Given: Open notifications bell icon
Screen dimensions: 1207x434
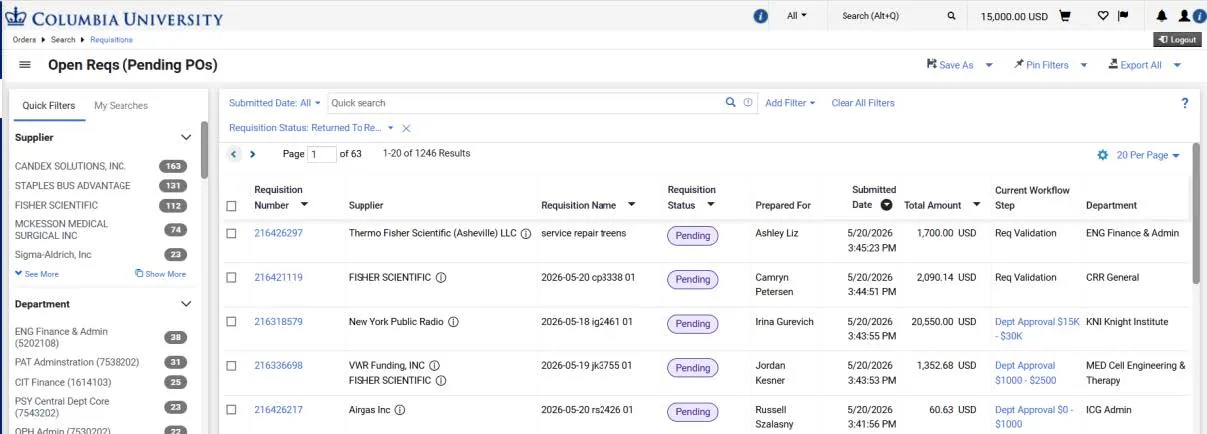Looking at the screenshot, I should tap(1162, 16).
